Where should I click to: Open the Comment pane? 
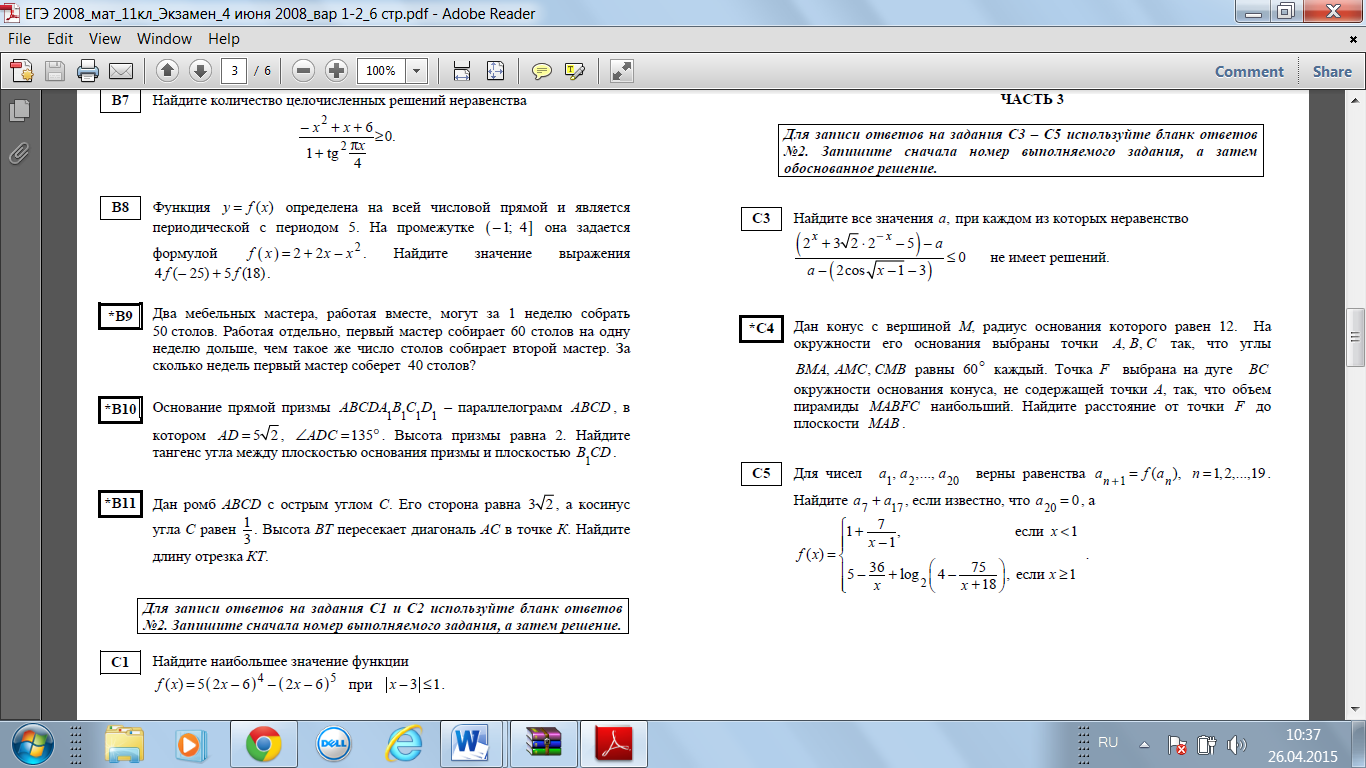[x=1249, y=71]
